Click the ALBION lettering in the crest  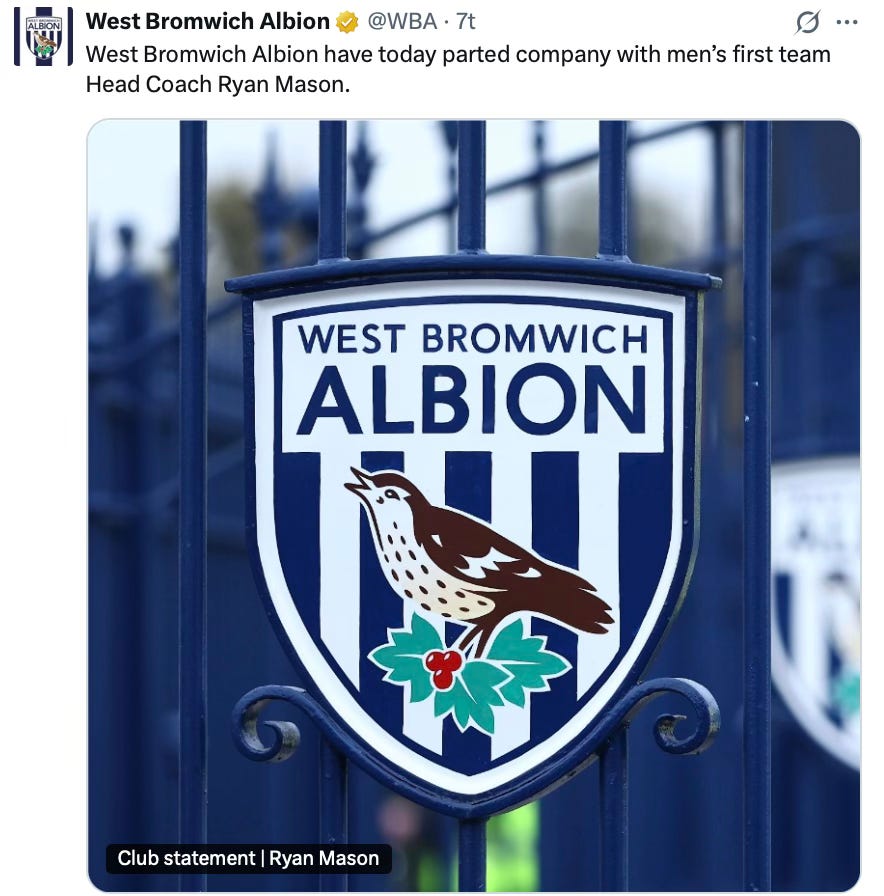(x=471, y=399)
